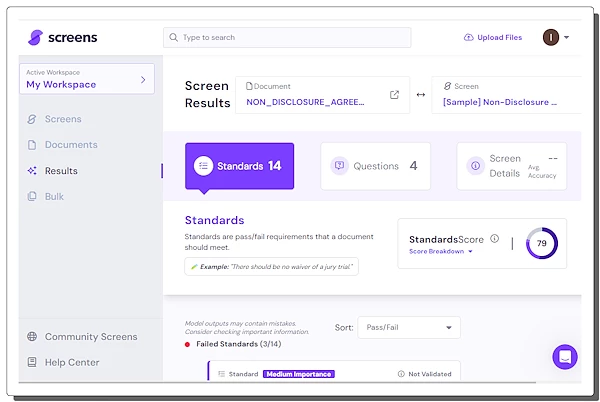Click the Standard list icon on card
This screenshot has width=600, height=402.
(x=221, y=374)
